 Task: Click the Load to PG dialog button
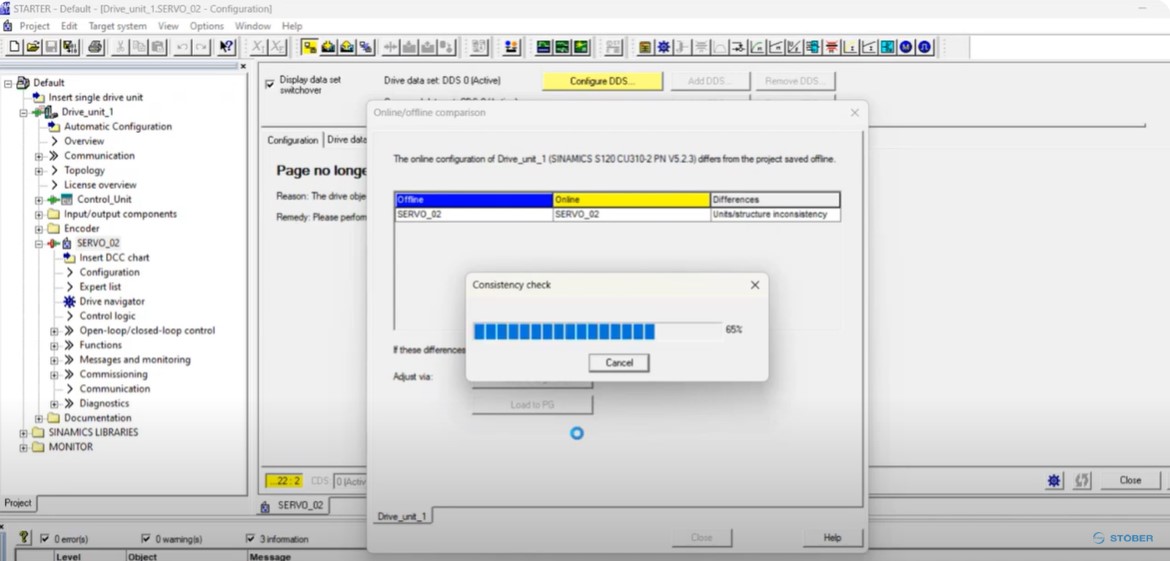532,405
